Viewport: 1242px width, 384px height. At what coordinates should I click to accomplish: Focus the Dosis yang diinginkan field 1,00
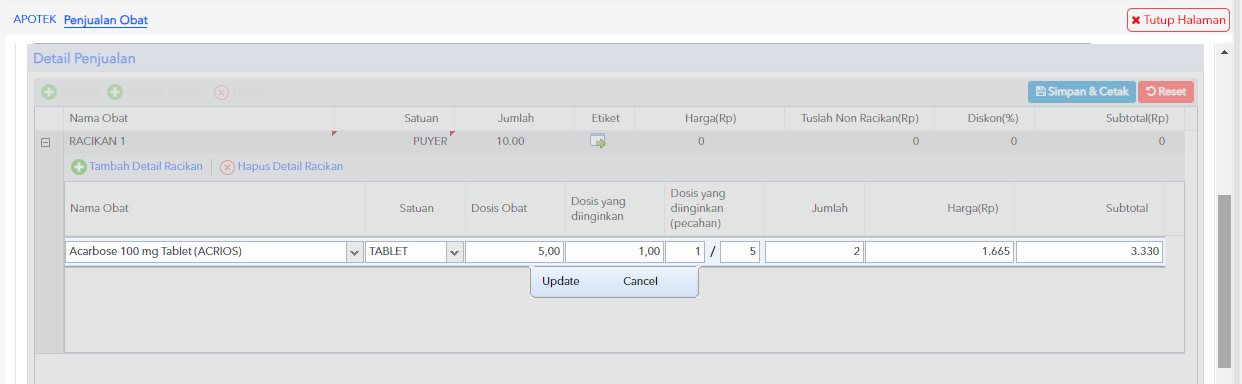point(614,252)
